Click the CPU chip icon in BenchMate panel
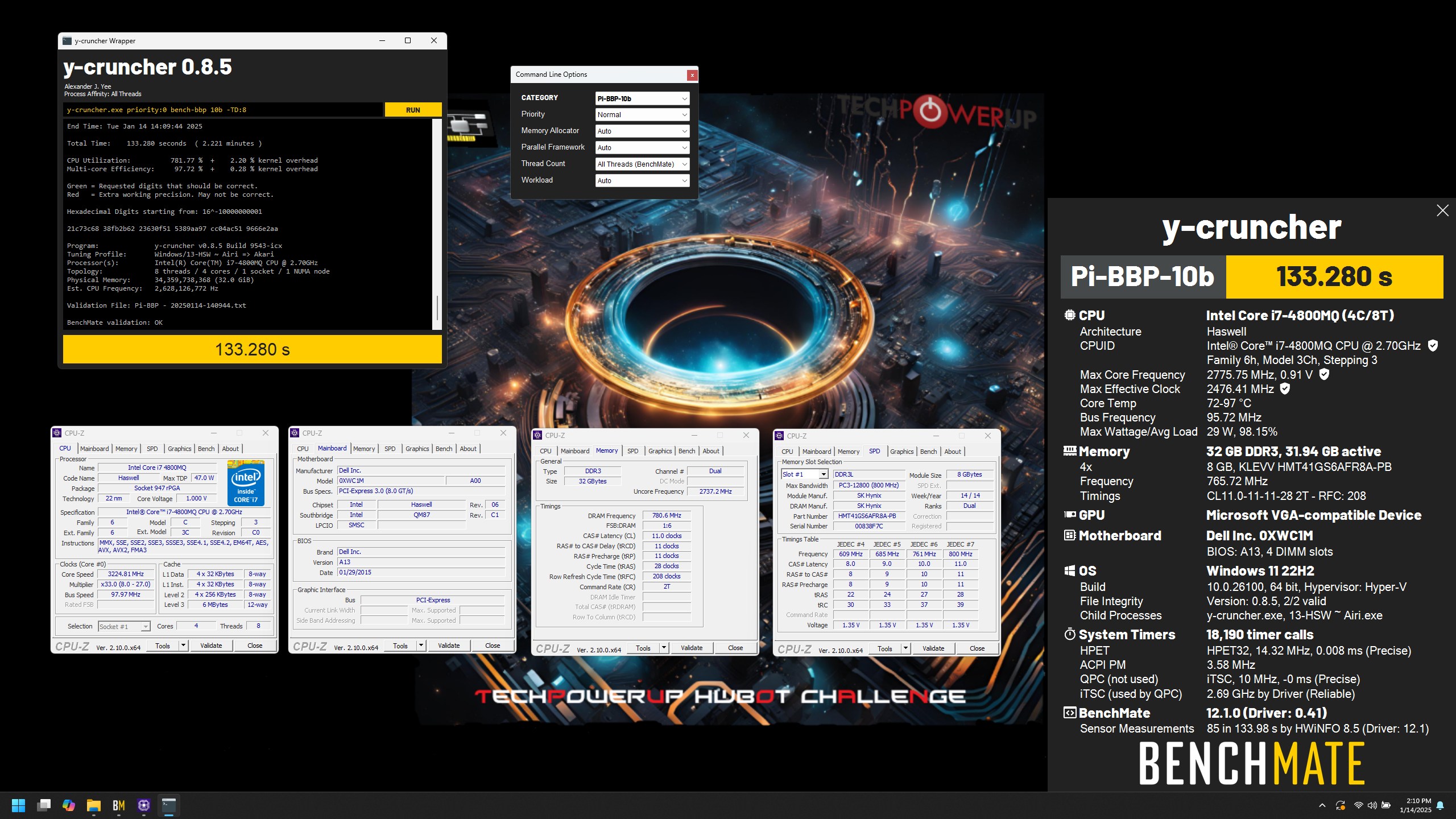 coord(1070,315)
